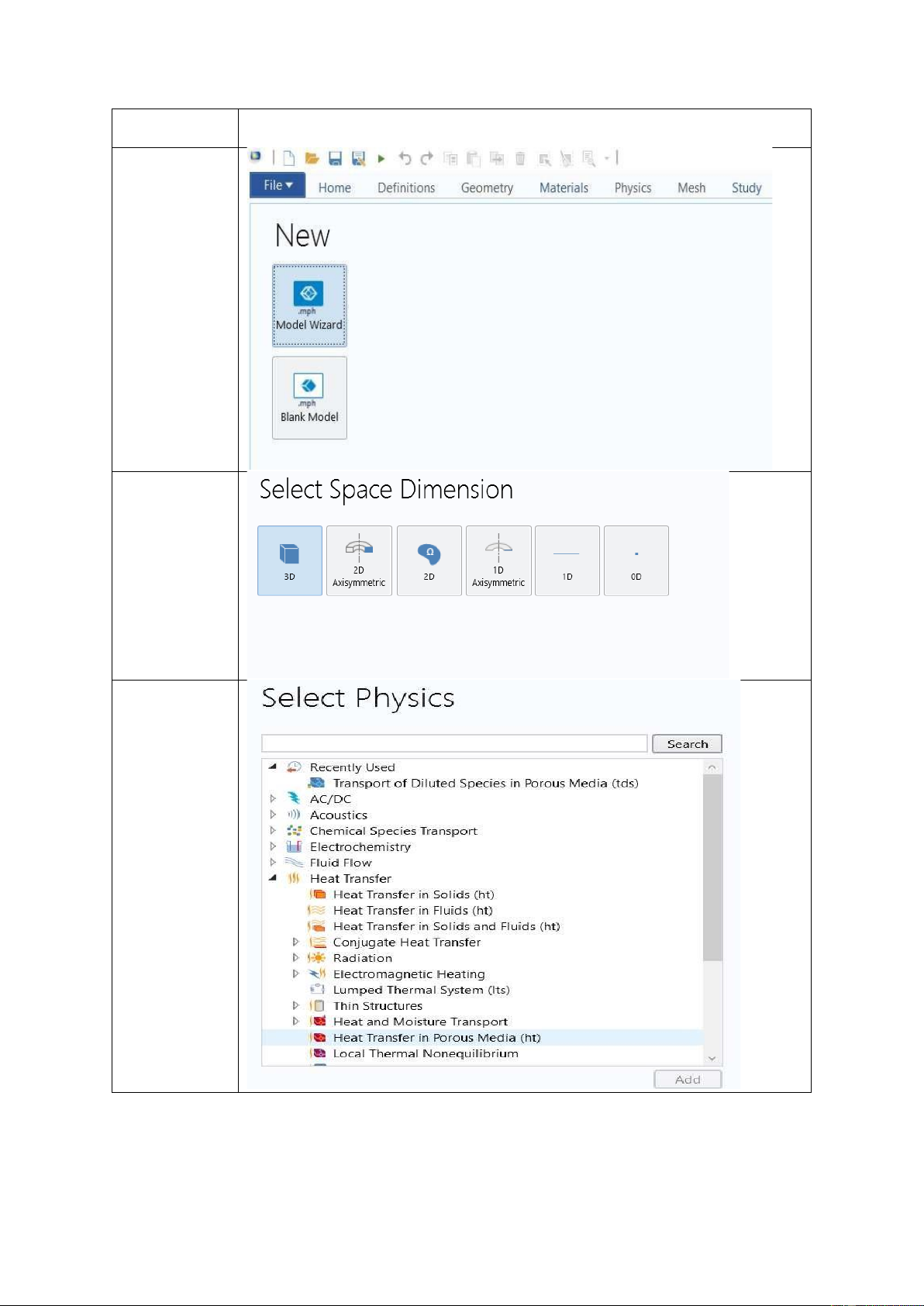924x1306 pixels.
Task: Choose the 0D space dimension
Action: [x=636, y=560]
